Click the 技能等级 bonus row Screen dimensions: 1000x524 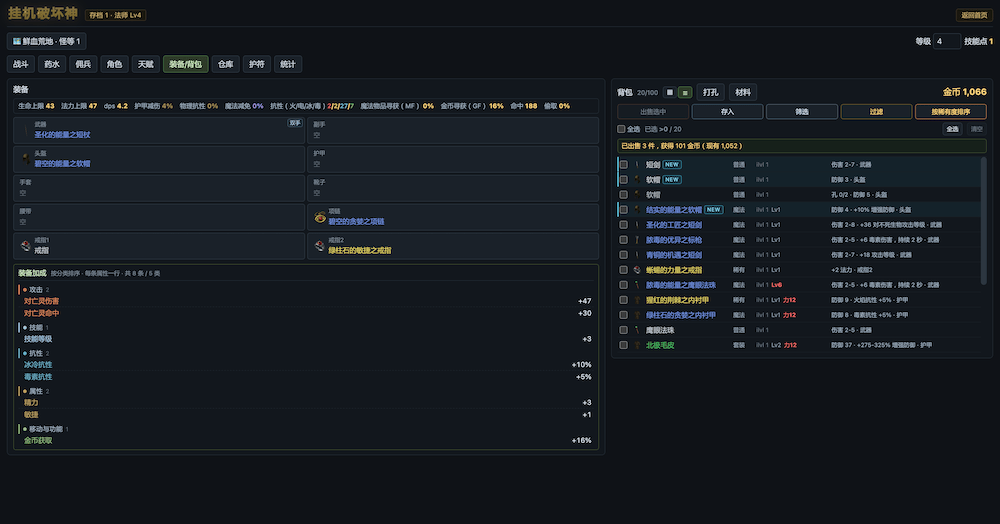[307, 339]
